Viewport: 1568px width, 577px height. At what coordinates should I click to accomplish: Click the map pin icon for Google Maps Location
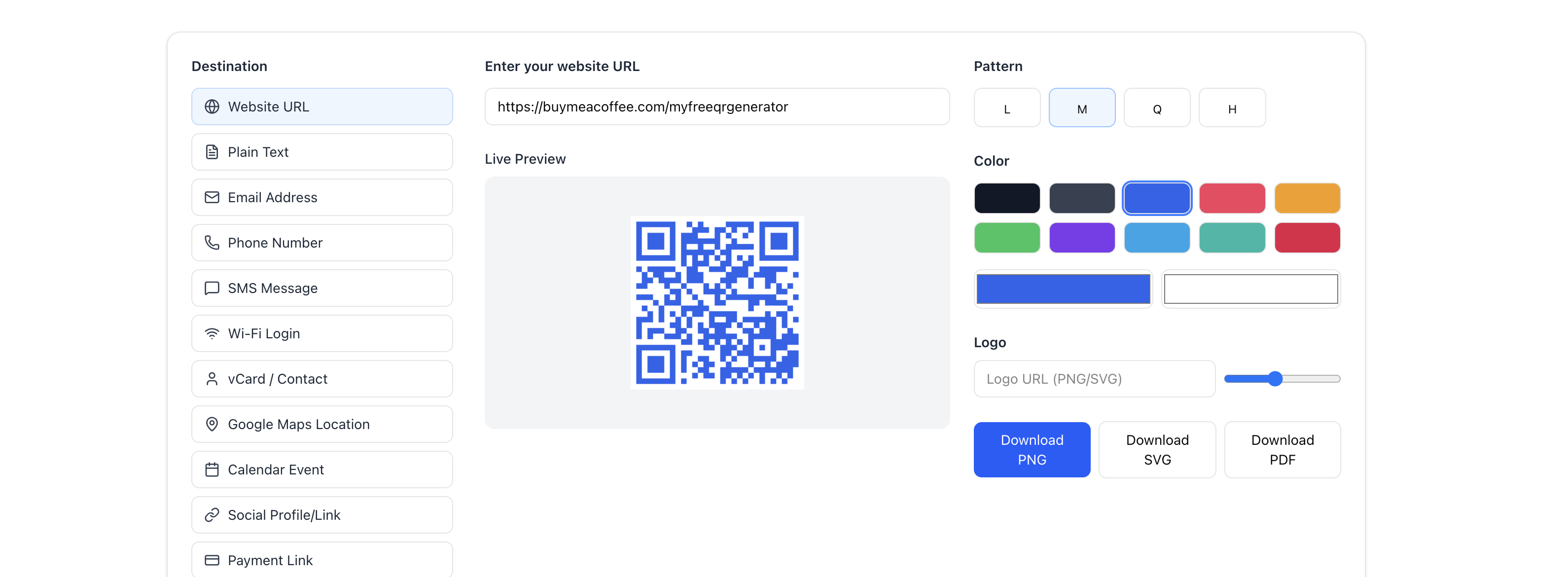211,424
